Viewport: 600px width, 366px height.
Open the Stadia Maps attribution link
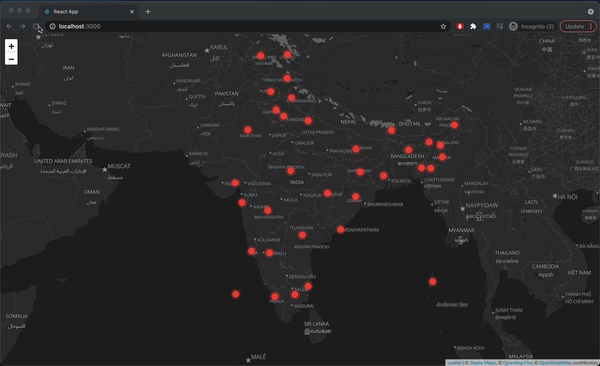pos(482,363)
